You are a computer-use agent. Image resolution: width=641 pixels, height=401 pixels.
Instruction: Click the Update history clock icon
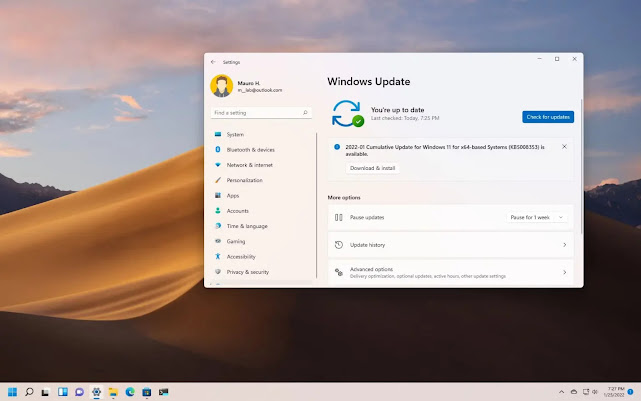pos(338,245)
